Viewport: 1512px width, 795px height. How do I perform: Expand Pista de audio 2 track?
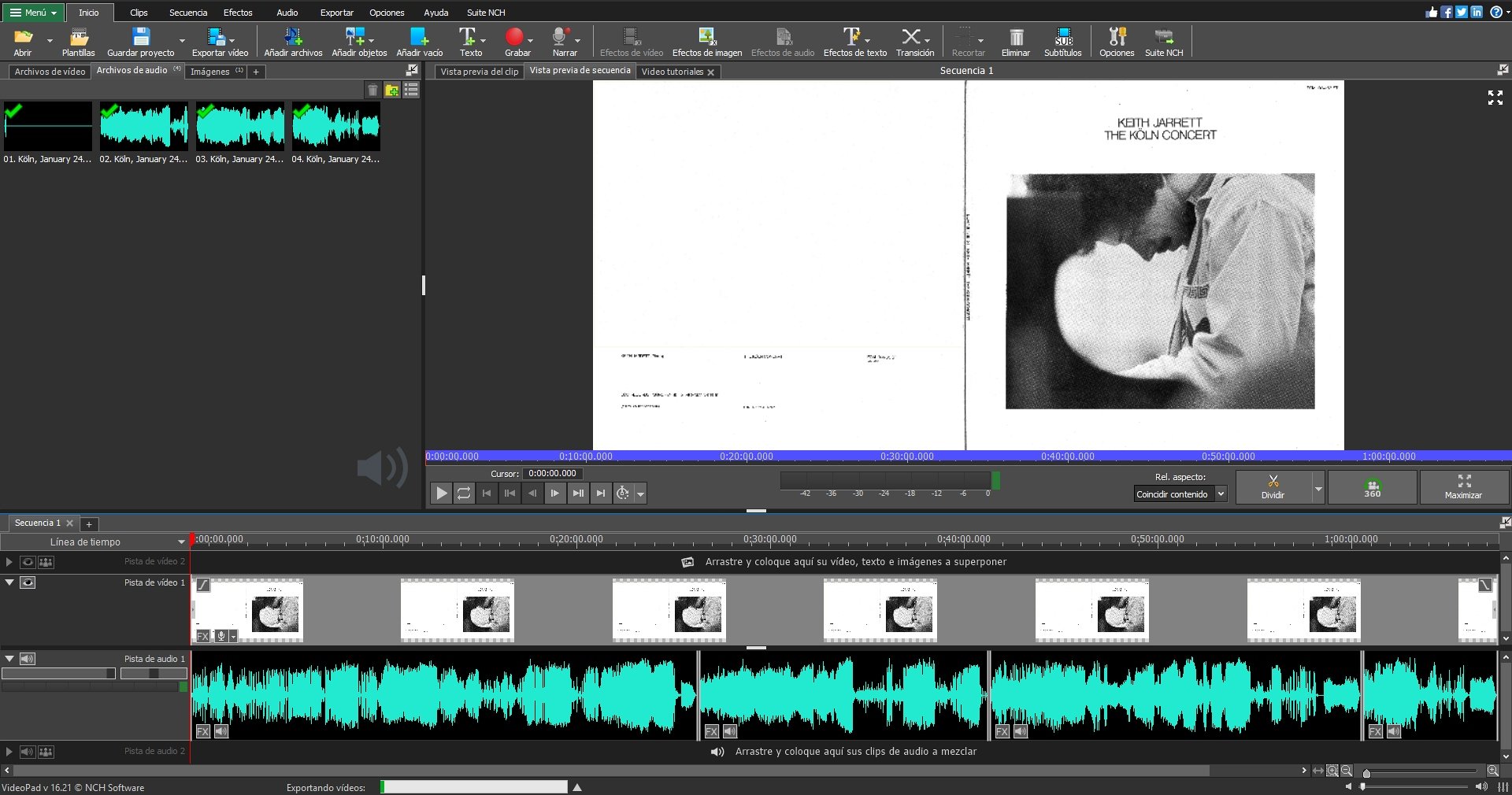[9, 752]
